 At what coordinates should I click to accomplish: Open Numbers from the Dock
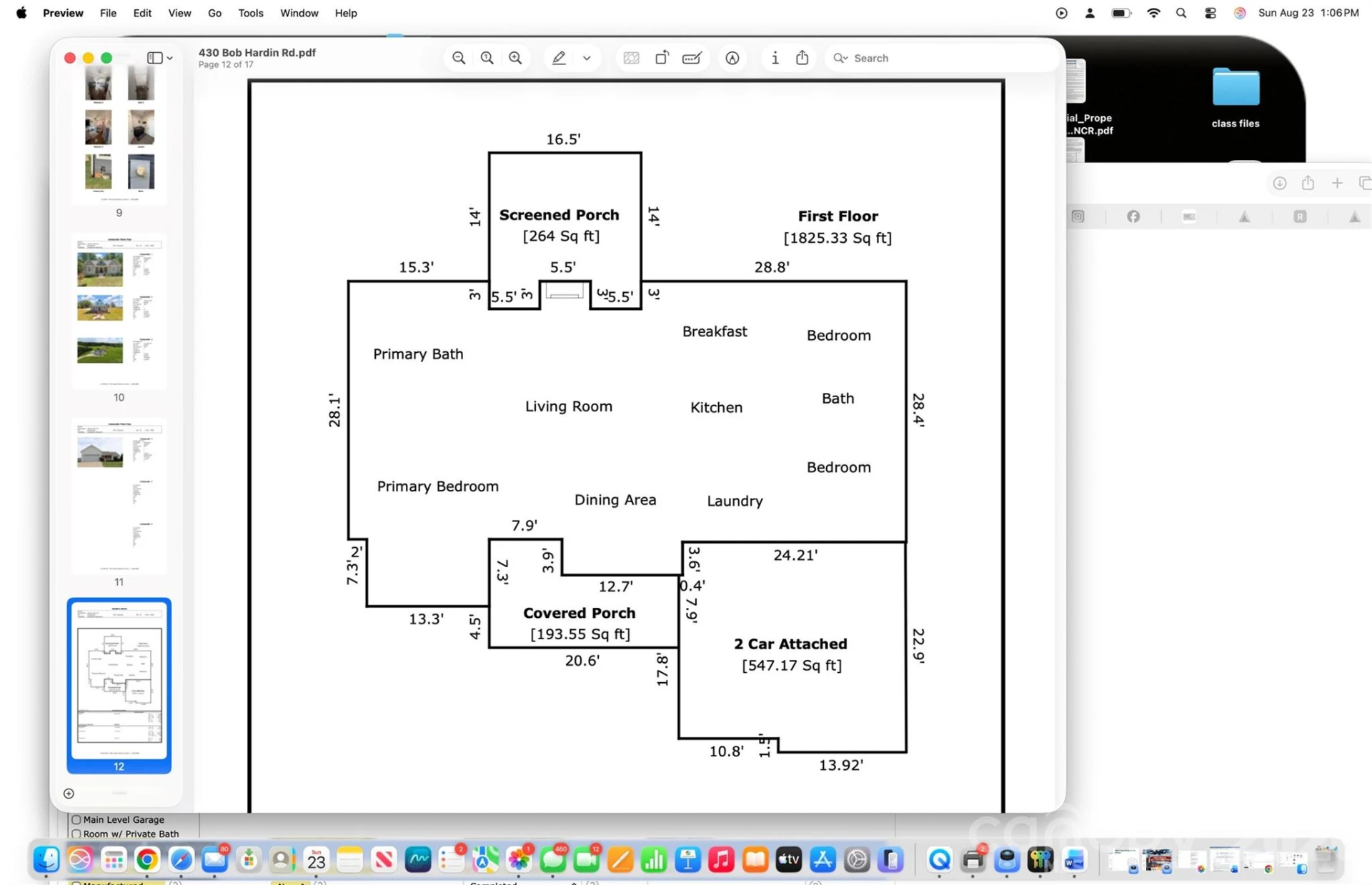click(654, 859)
